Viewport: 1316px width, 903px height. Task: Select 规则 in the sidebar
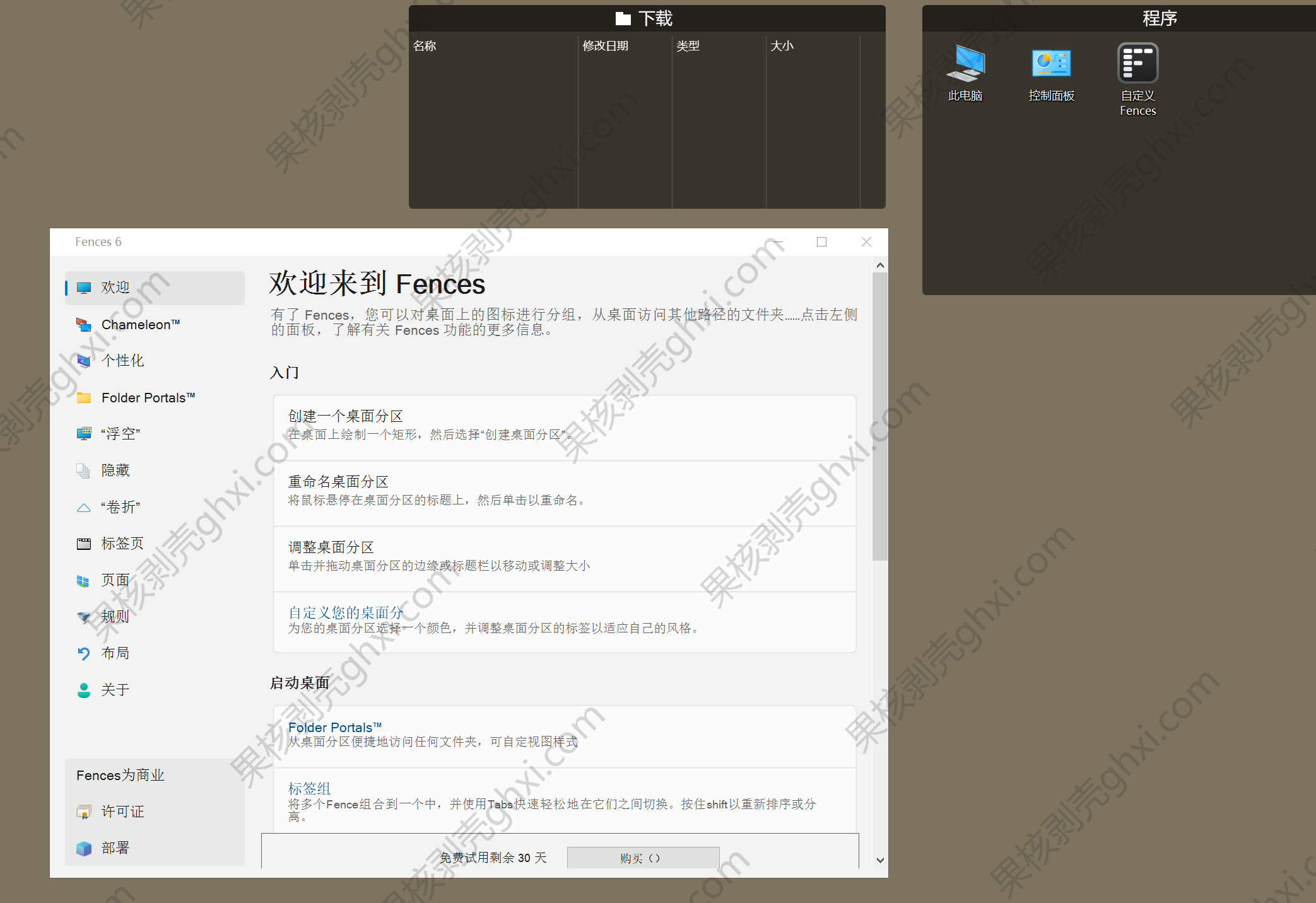tap(116, 616)
